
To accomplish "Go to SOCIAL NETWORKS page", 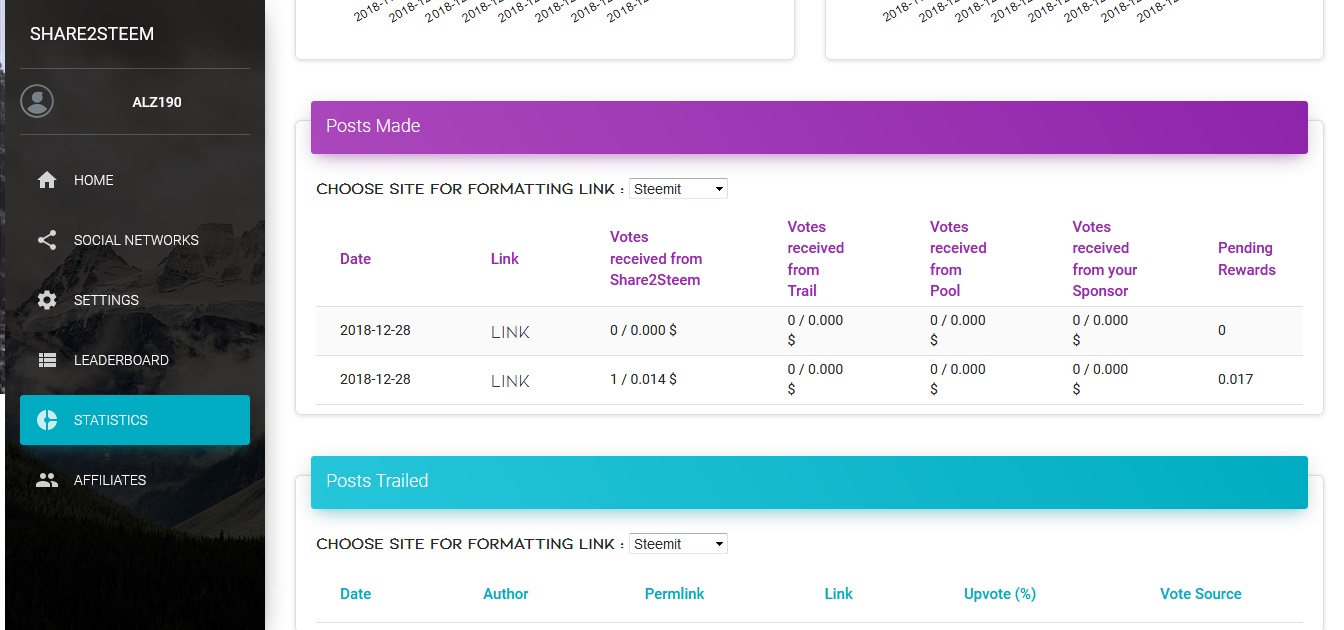I will click(x=135, y=240).
